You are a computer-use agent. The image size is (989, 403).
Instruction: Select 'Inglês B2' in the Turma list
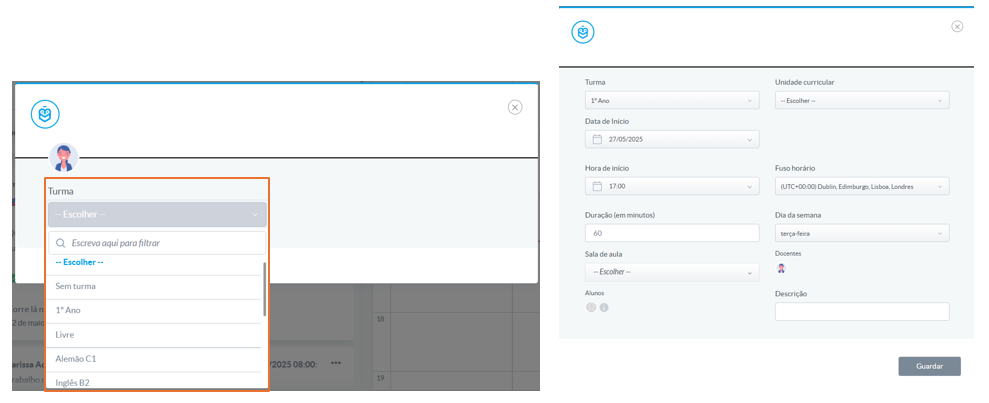point(155,382)
